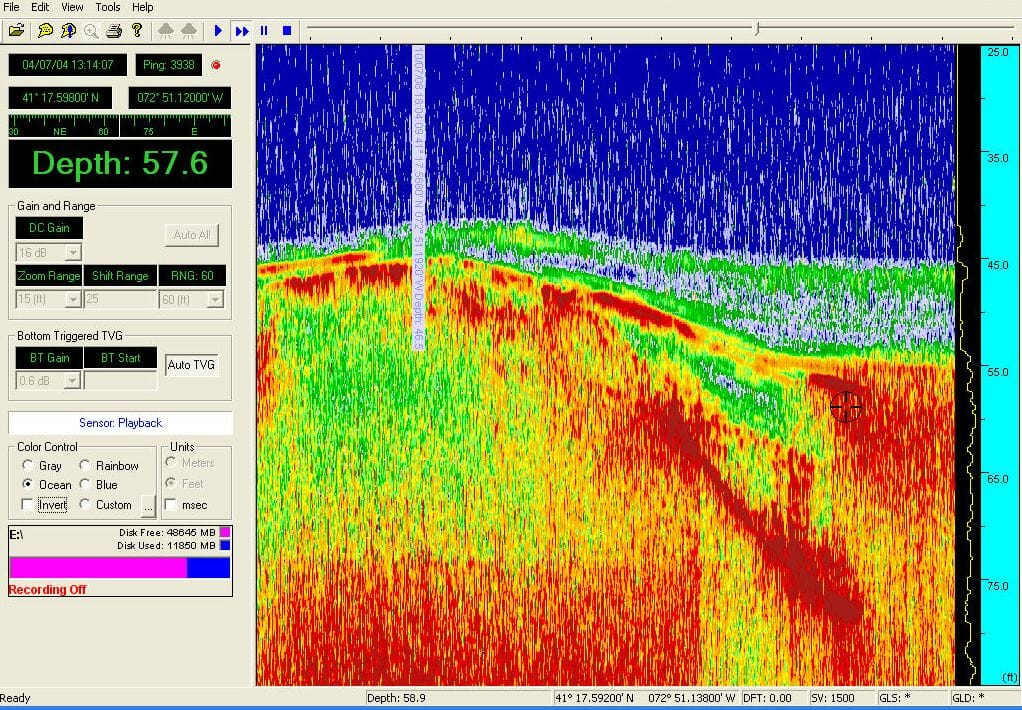Image resolution: width=1022 pixels, height=710 pixels.
Task: Click the compass heading strip
Action: coord(120,126)
